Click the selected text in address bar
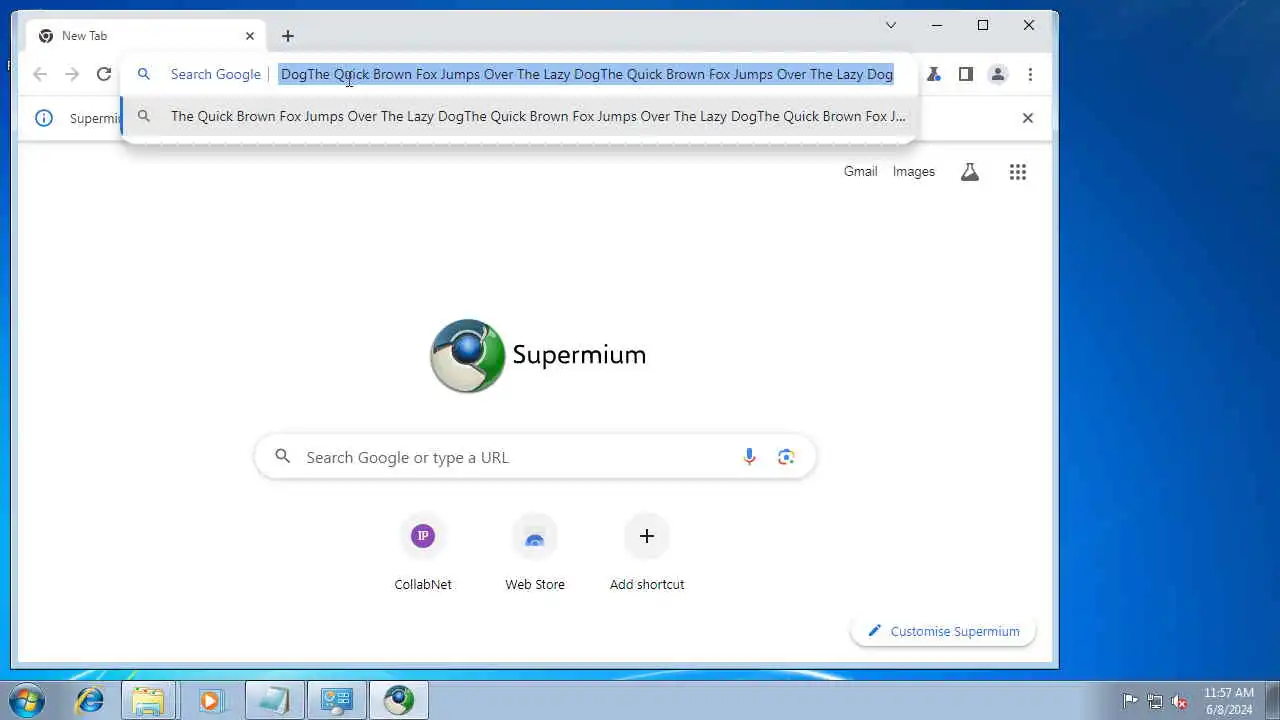 tap(587, 74)
